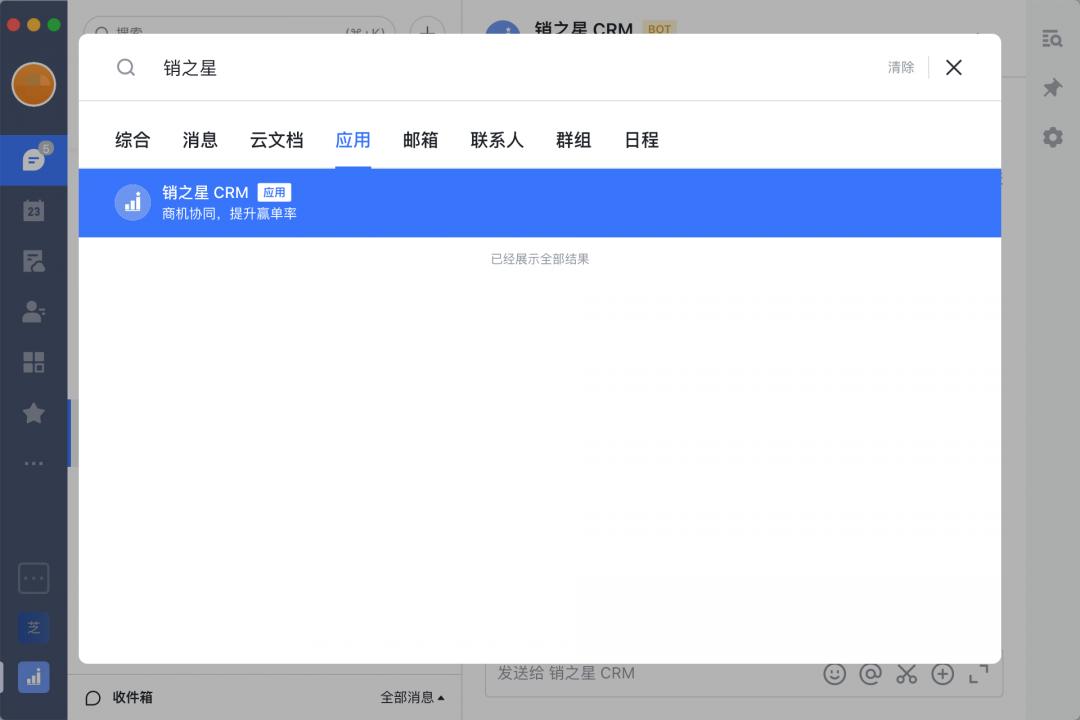Open the 芝 custom app icon in sidebar
Screen dimensions: 1080x720
pos(34,627)
